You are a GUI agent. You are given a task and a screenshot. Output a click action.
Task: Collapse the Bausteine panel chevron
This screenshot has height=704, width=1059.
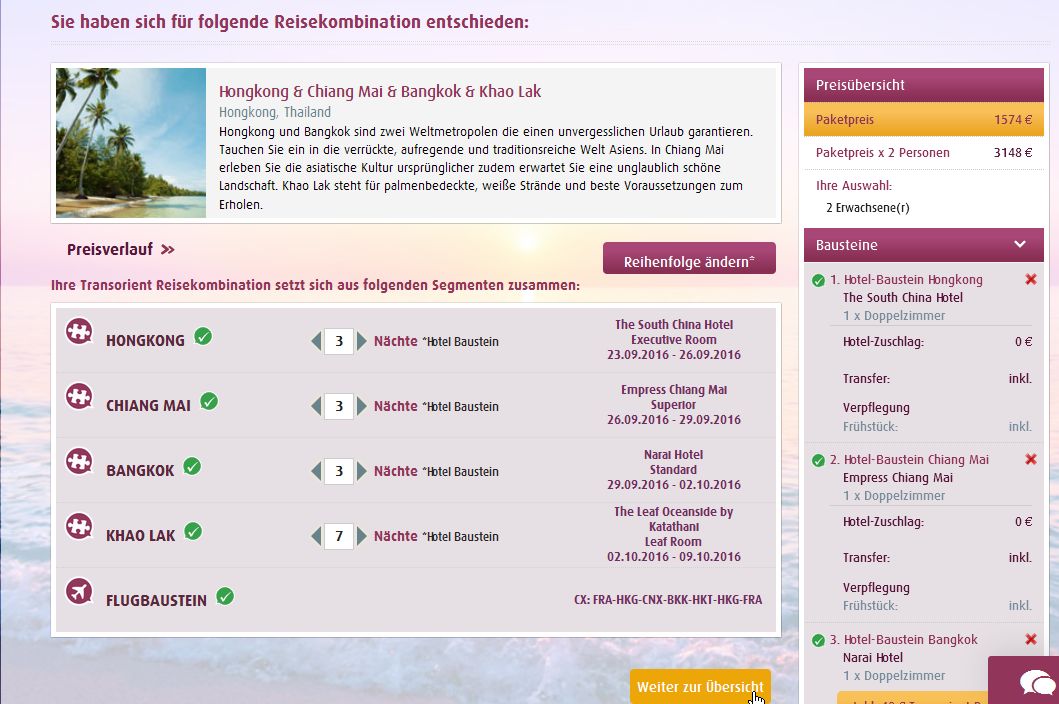1020,244
